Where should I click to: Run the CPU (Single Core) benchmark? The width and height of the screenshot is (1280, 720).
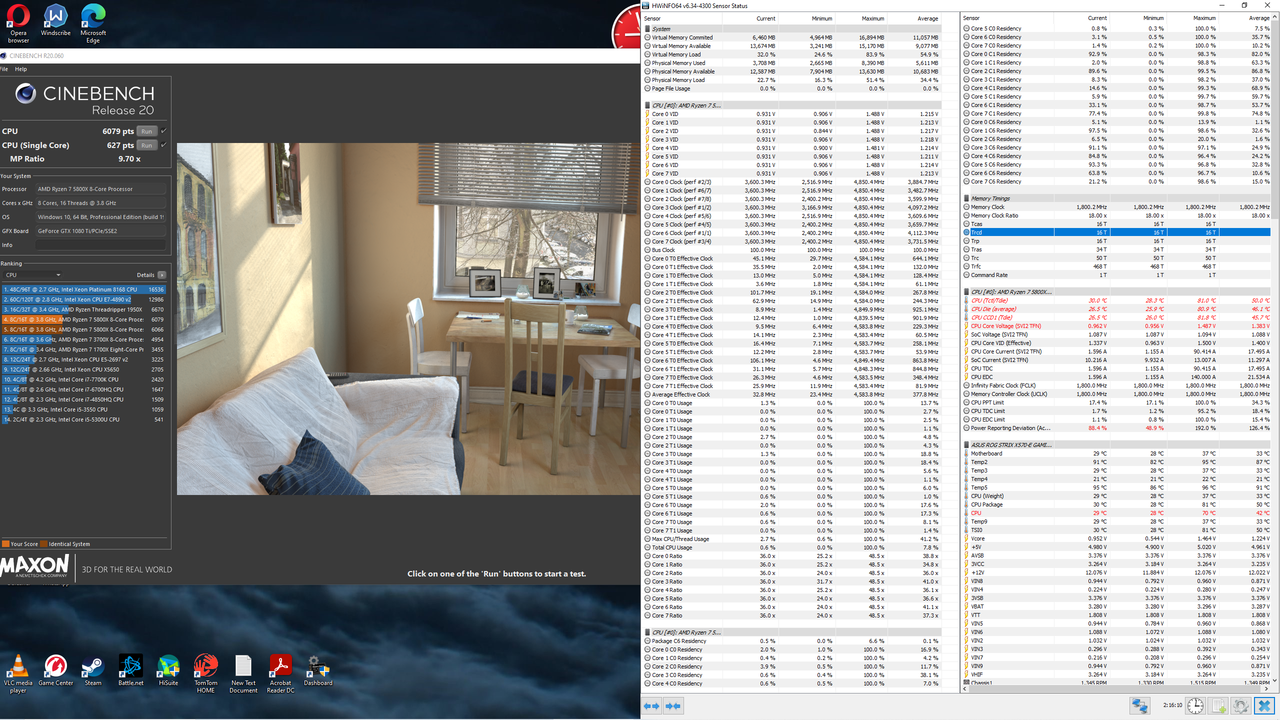(147, 145)
